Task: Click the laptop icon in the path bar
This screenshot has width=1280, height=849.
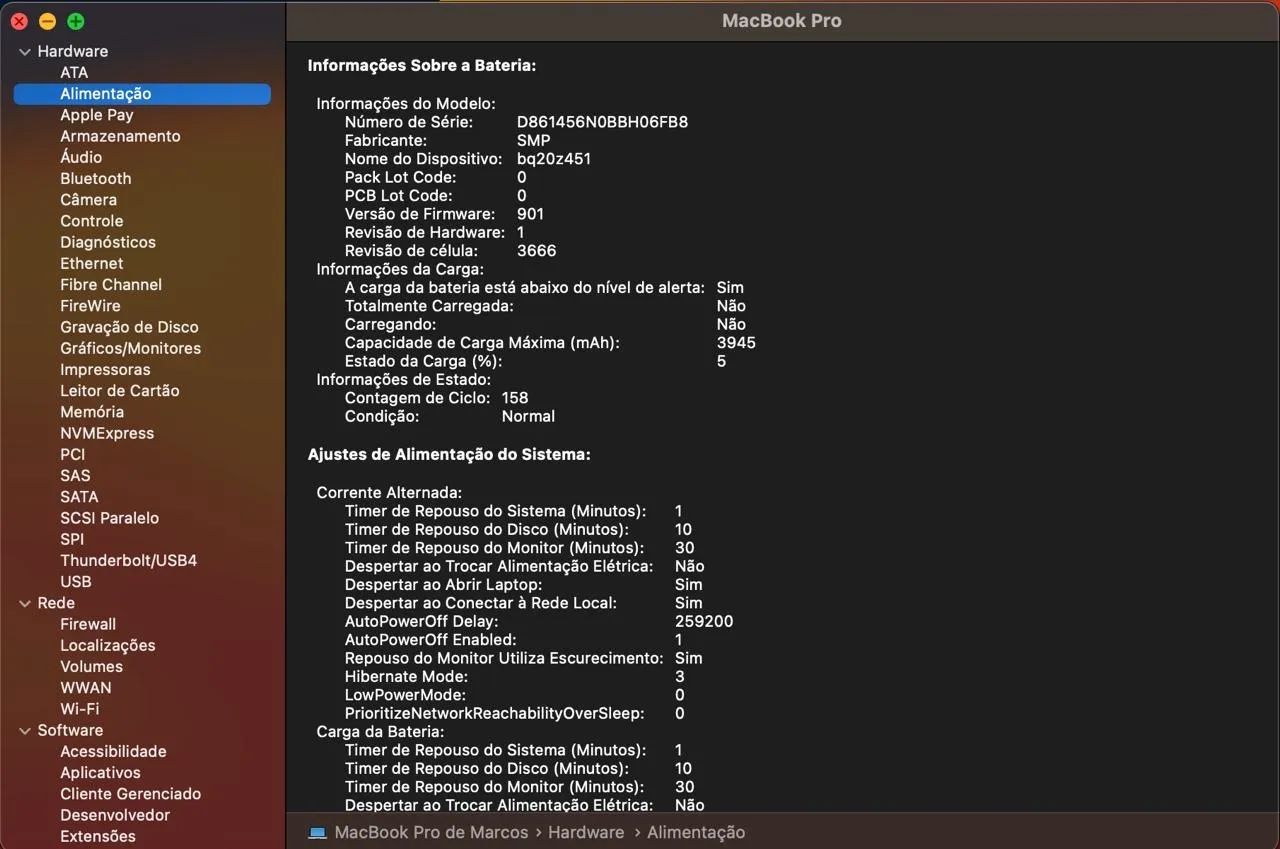Action: click(318, 832)
